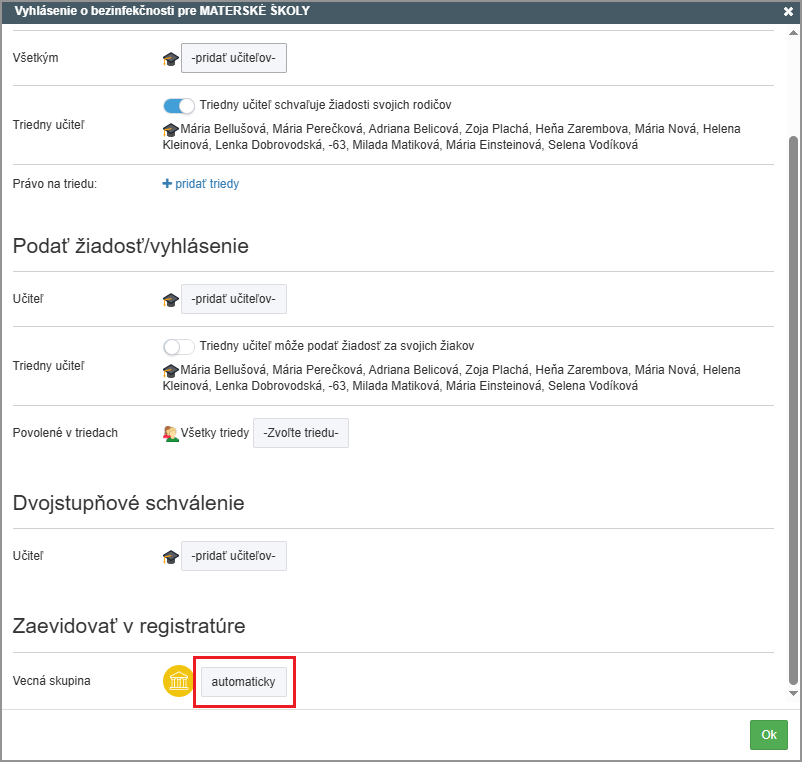Click the student icon beside Všetky triedy

(170, 434)
